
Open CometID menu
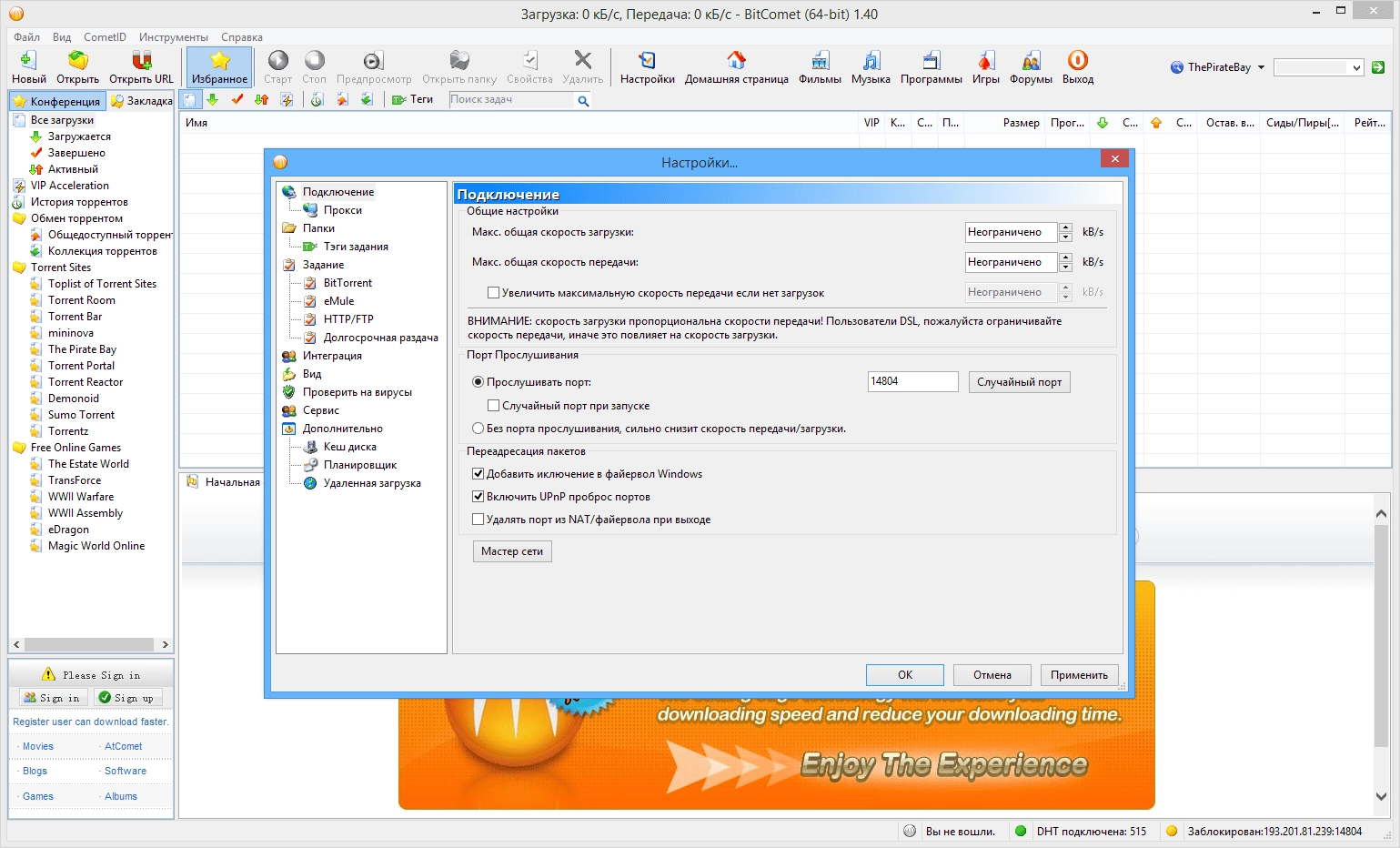(x=105, y=37)
